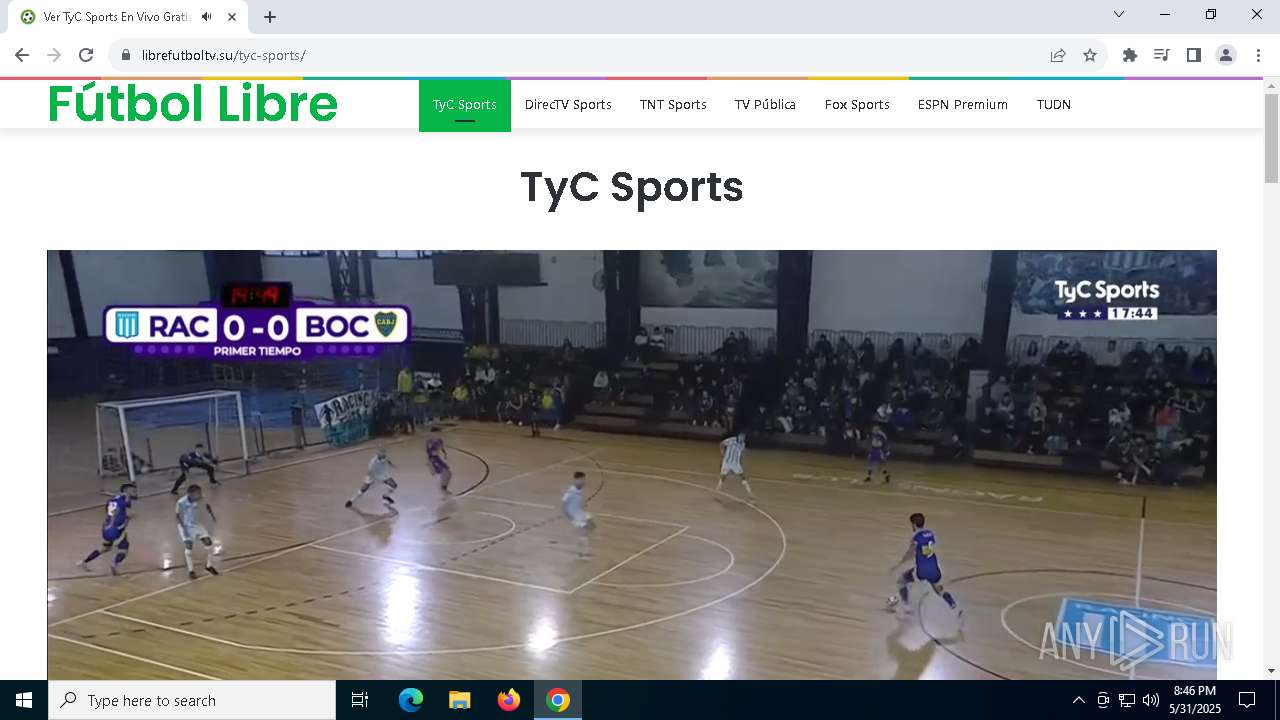Viewport: 1280px width, 720px height.
Task: Open the Fox Sports channel
Action: (857, 105)
